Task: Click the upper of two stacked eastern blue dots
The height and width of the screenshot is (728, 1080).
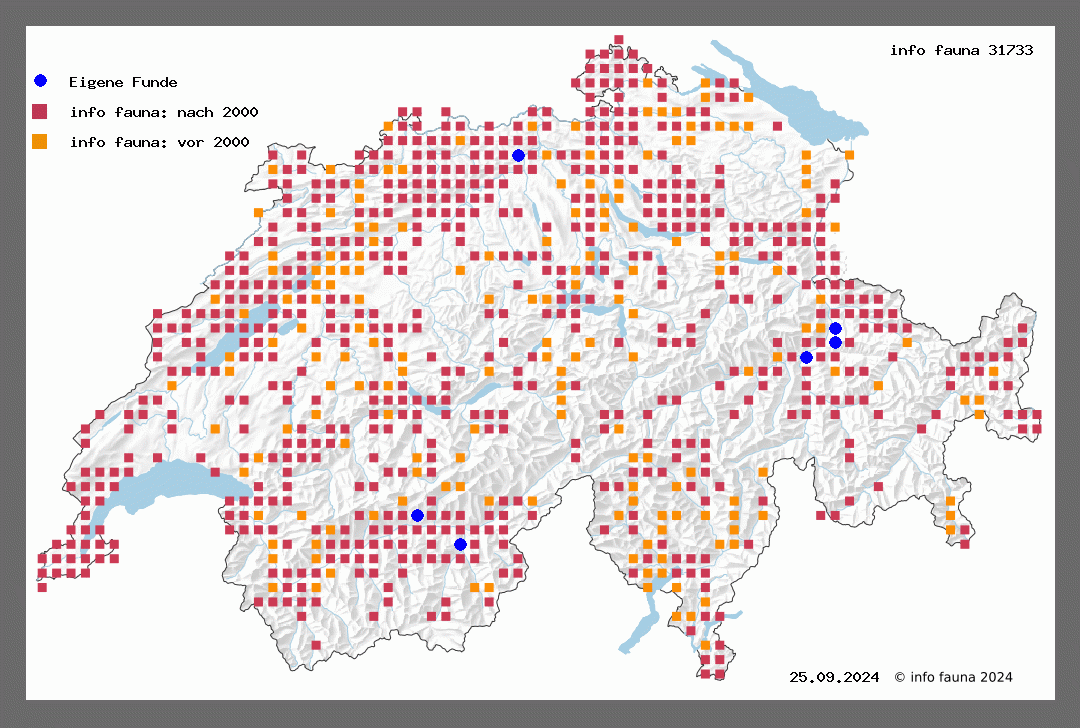Action: pyautogui.click(x=835, y=328)
